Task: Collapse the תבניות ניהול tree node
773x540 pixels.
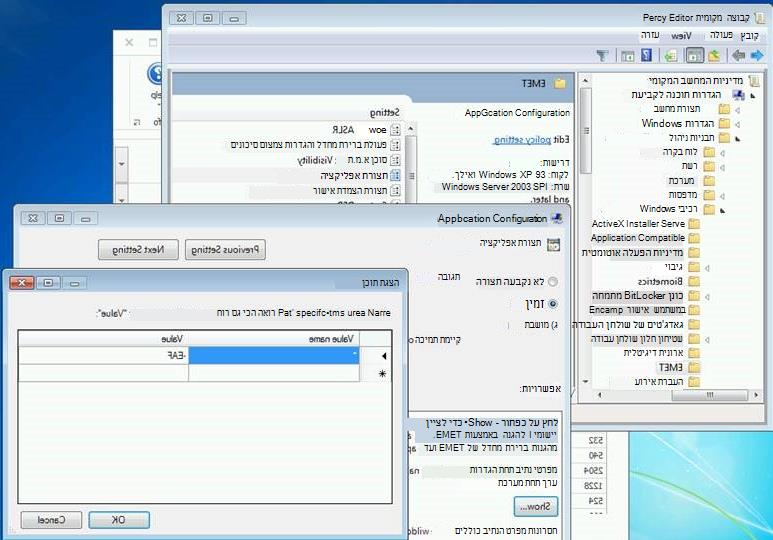Action: point(738,139)
